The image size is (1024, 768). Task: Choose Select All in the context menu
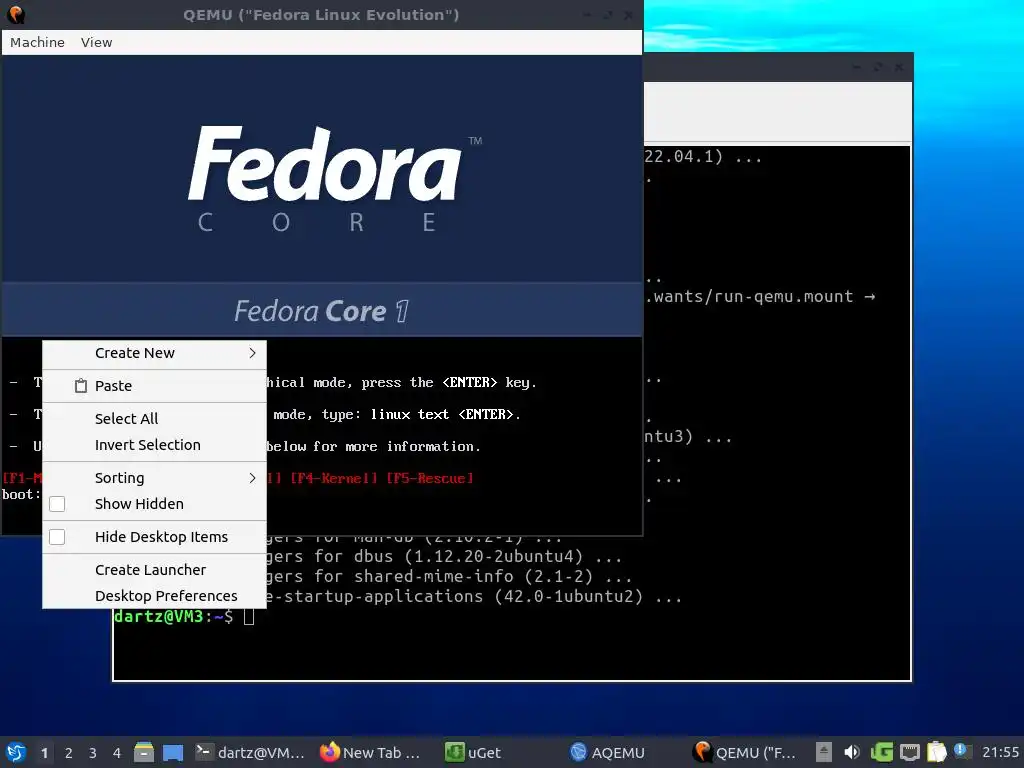point(154,419)
